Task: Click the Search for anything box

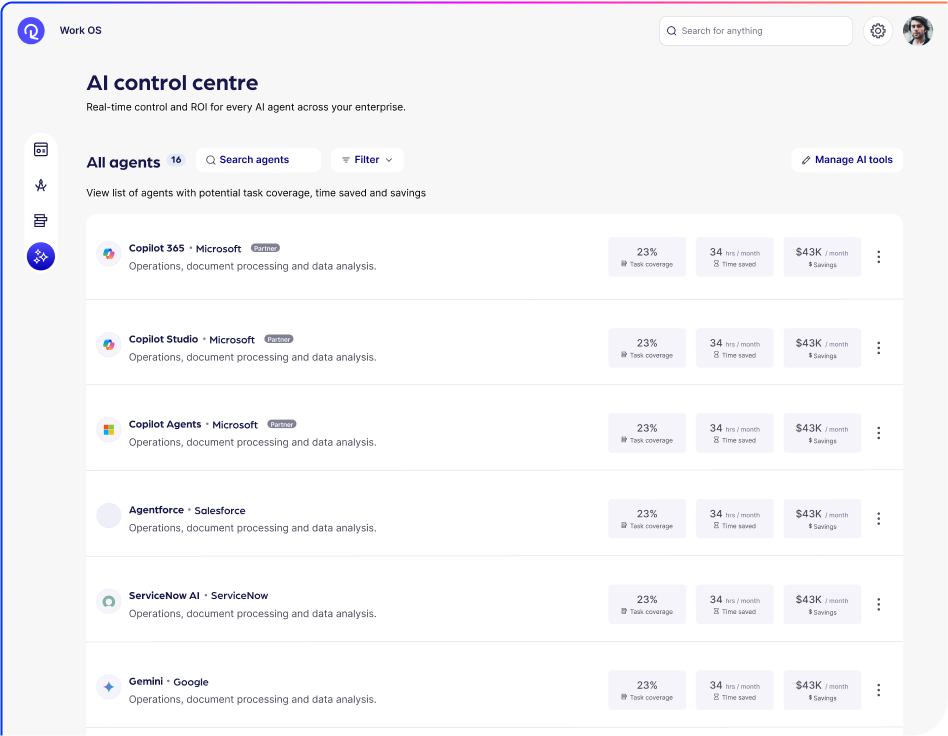Action: tap(755, 31)
